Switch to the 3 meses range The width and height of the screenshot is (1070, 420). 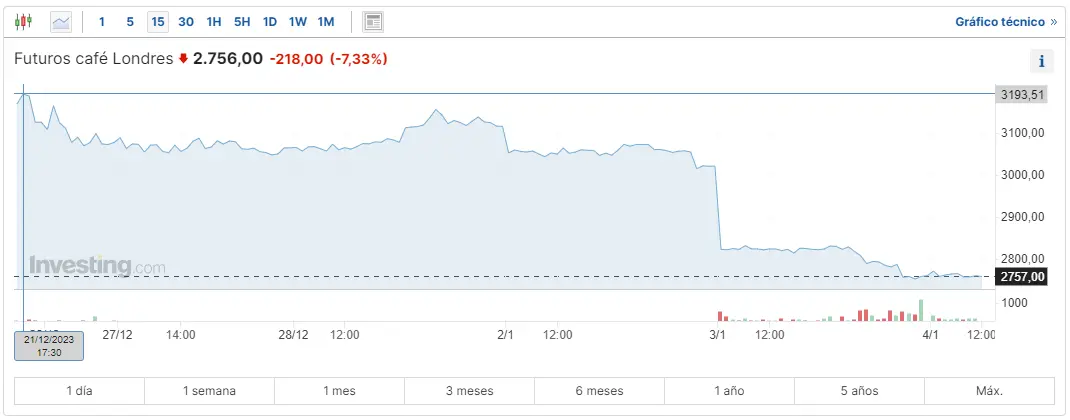[x=469, y=391]
